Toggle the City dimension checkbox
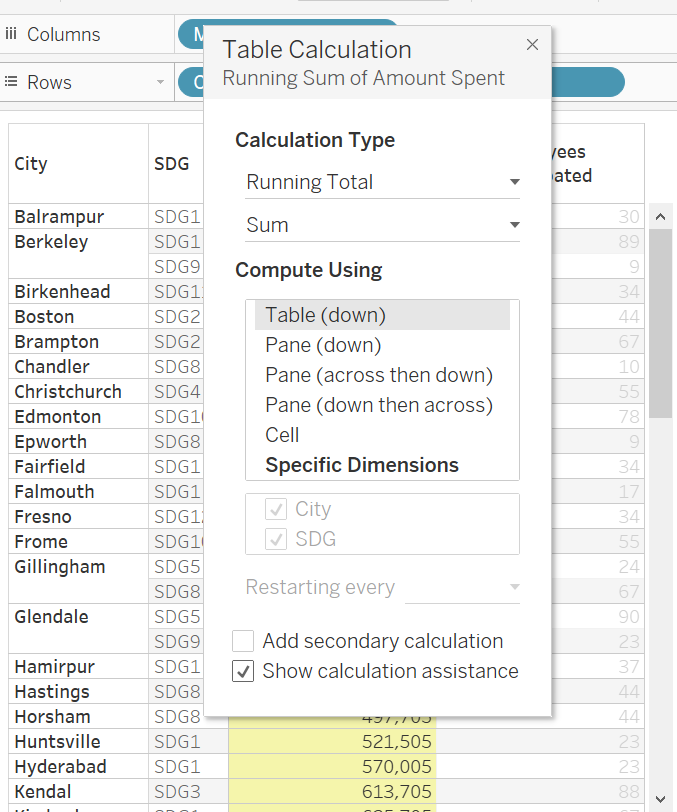This screenshot has height=812, width=677. pos(275,509)
